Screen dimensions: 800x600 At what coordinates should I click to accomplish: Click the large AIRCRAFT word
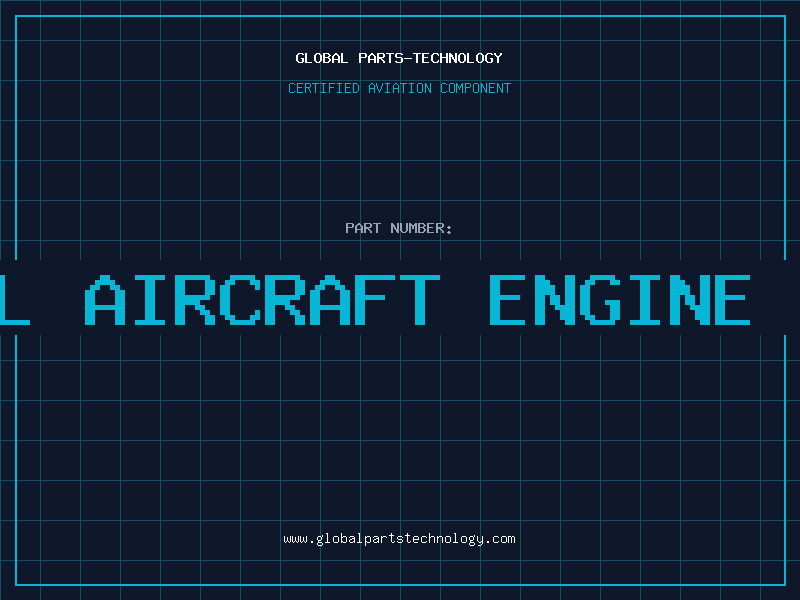(262, 299)
